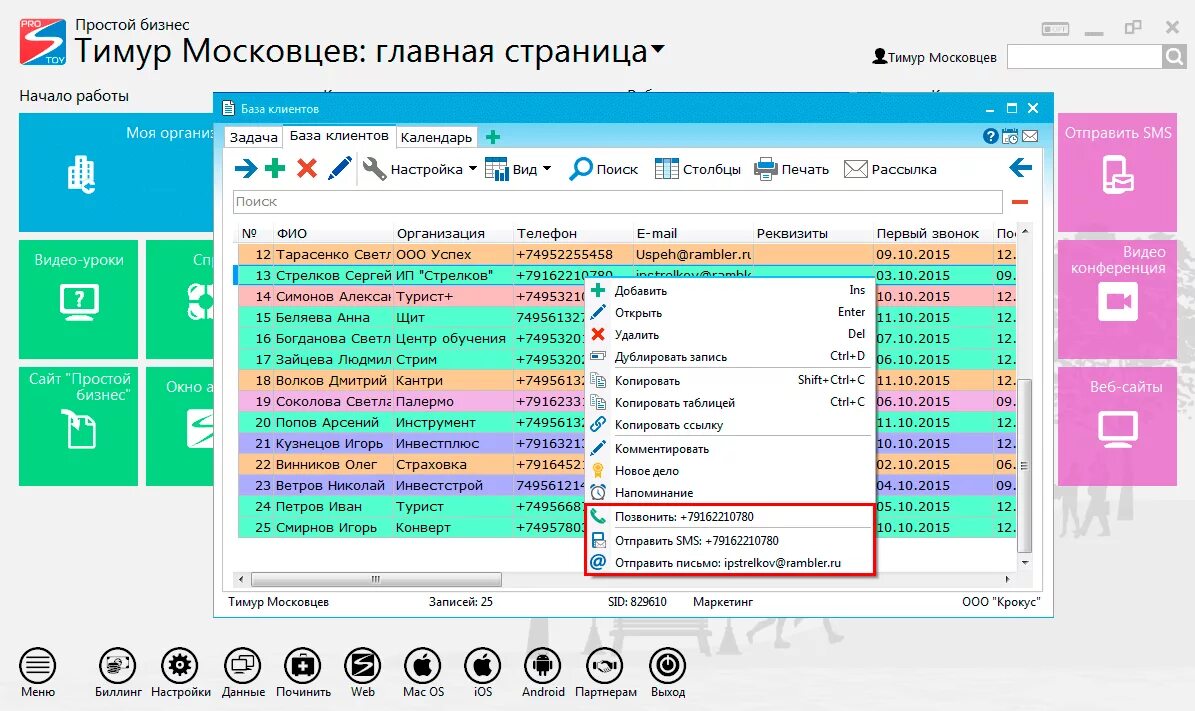This screenshot has width=1195, height=711.
Task: Click the red X delete record icon
Action: point(307,168)
